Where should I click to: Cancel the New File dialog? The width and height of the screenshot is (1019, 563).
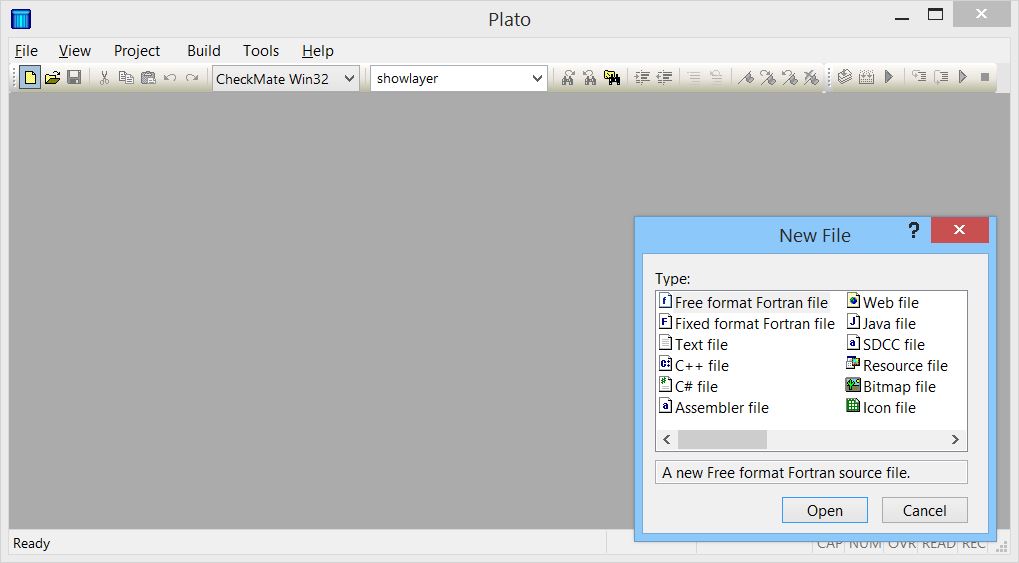point(924,510)
